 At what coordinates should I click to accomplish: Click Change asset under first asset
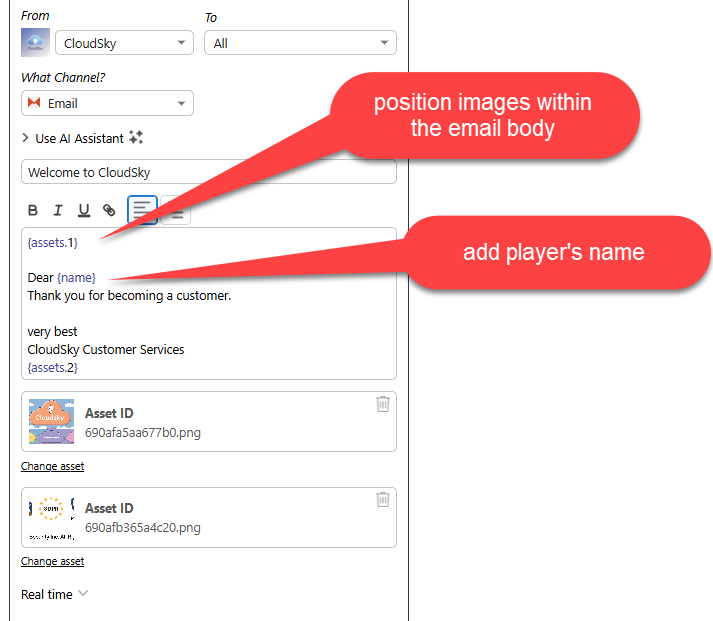tap(52, 466)
